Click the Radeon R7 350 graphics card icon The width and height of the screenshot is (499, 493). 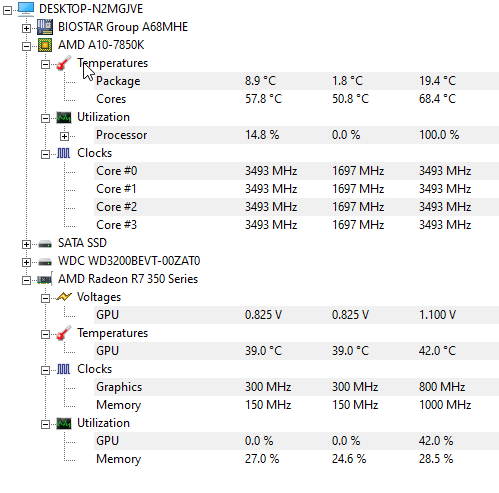click(x=45, y=279)
